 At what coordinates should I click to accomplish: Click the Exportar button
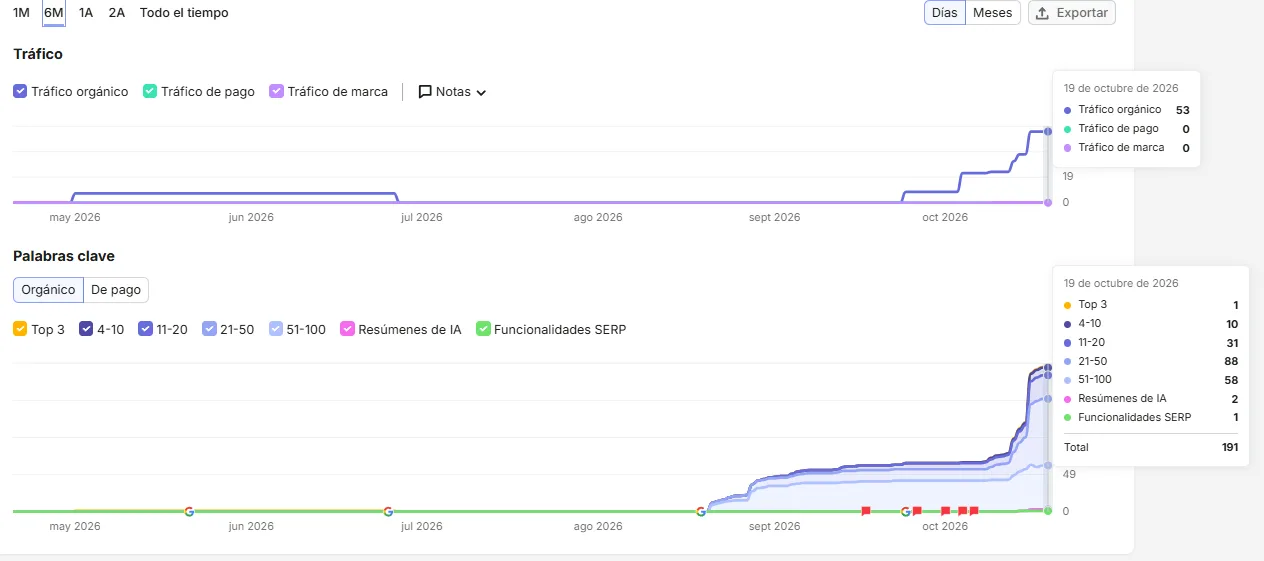[1071, 13]
